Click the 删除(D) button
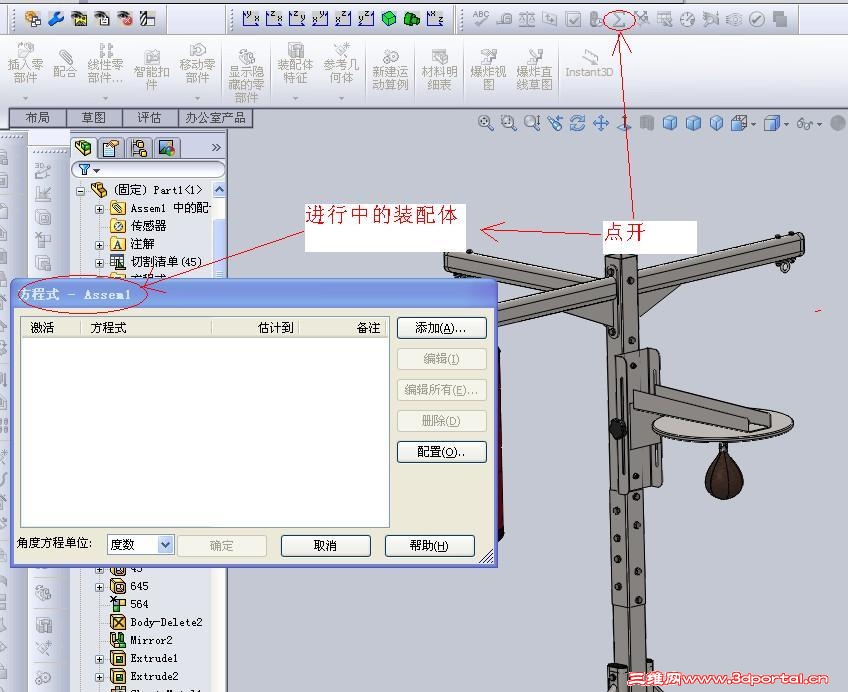 pyautogui.click(x=441, y=421)
